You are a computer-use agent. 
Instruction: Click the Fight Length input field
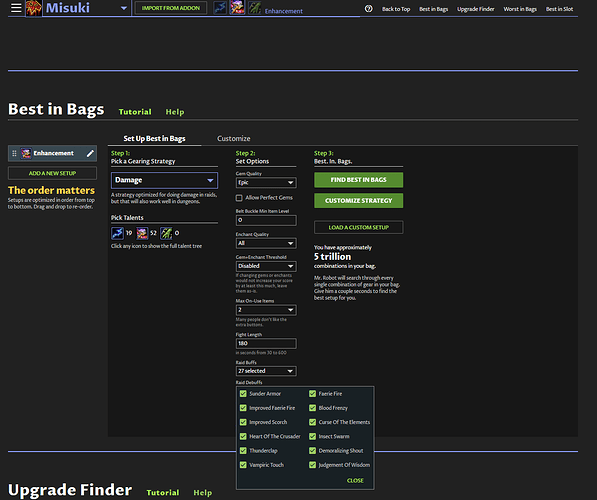[x=266, y=343]
